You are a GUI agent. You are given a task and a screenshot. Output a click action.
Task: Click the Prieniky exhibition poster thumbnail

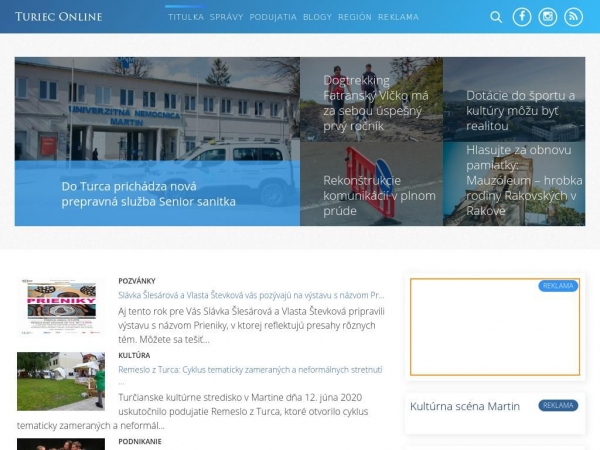(x=60, y=305)
